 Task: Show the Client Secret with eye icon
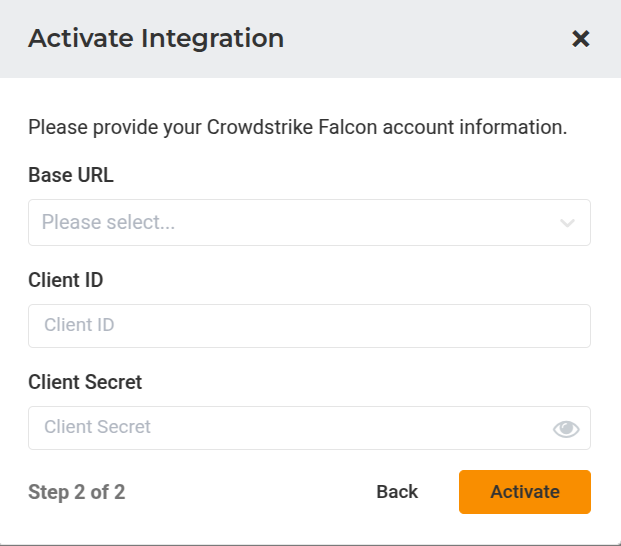(x=566, y=429)
